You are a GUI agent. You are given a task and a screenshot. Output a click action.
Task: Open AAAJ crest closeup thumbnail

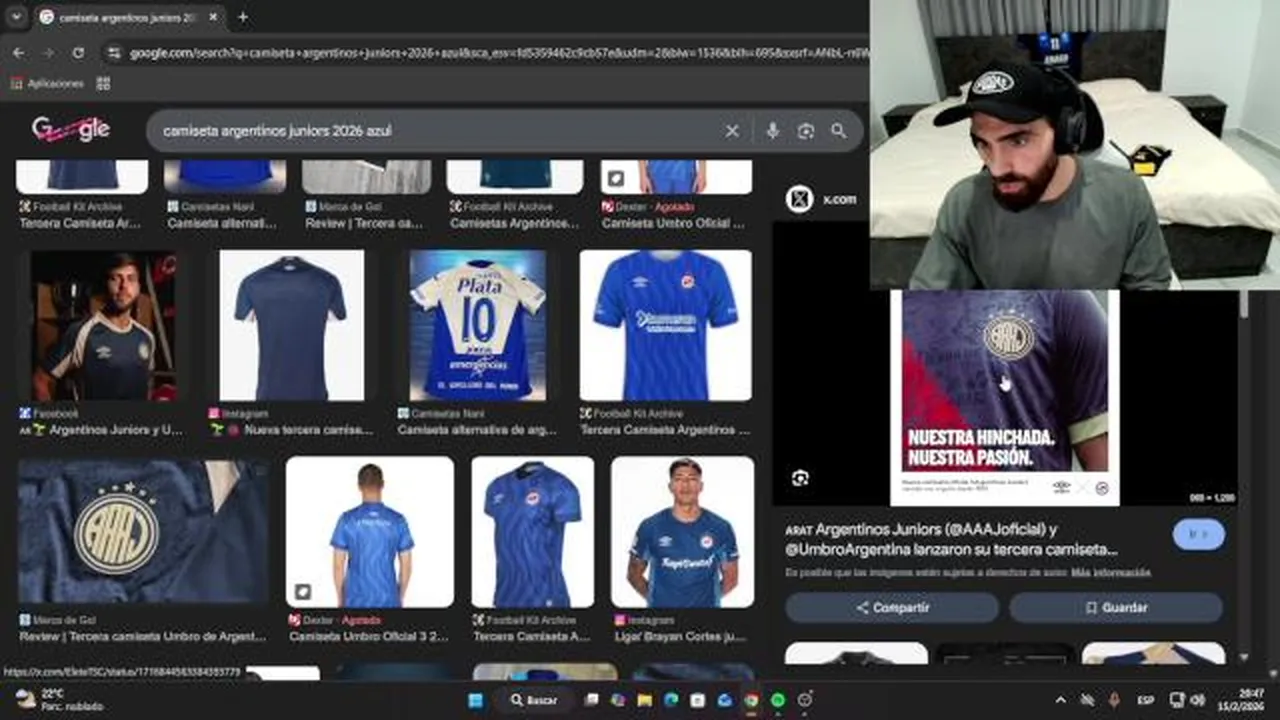pyautogui.click(x=143, y=532)
